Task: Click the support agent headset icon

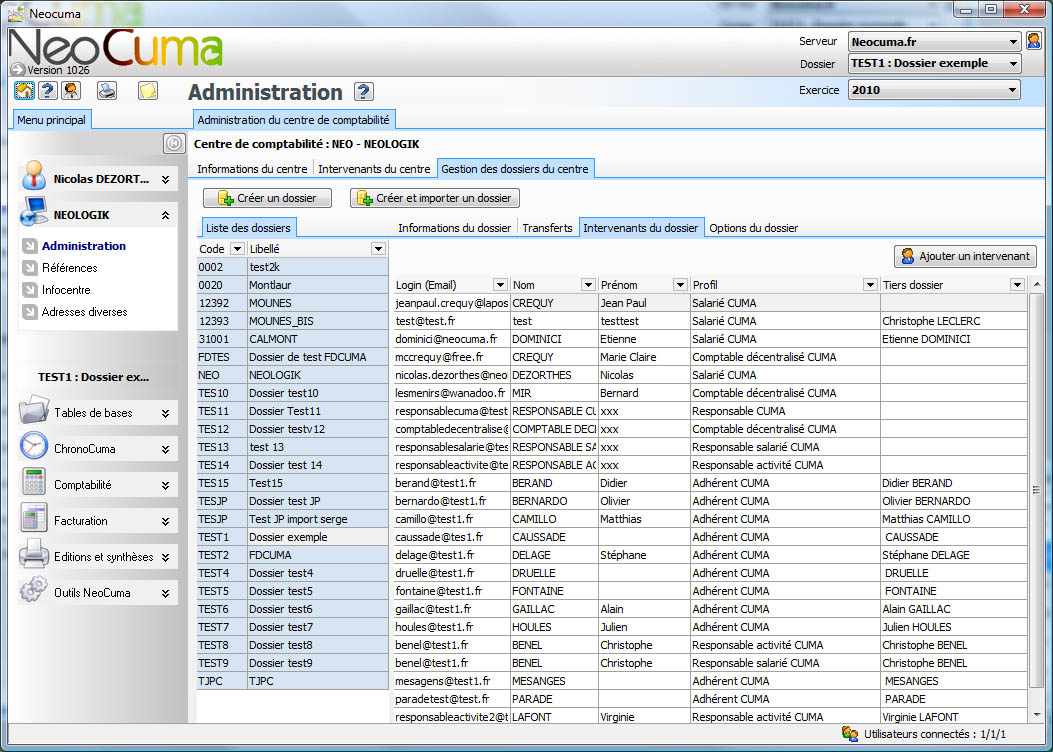Action: point(71,90)
